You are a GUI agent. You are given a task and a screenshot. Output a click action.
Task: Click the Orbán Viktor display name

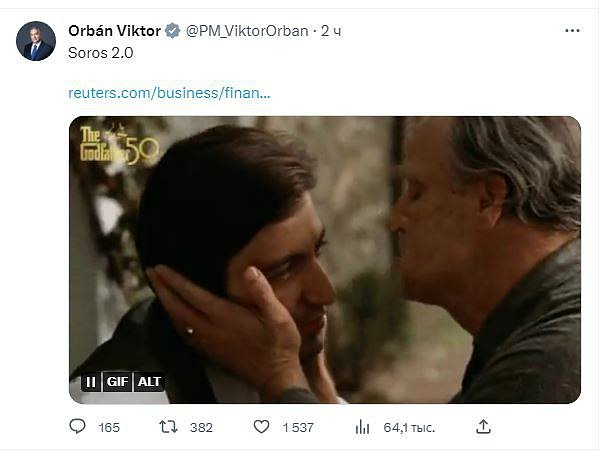click(114, 31)
